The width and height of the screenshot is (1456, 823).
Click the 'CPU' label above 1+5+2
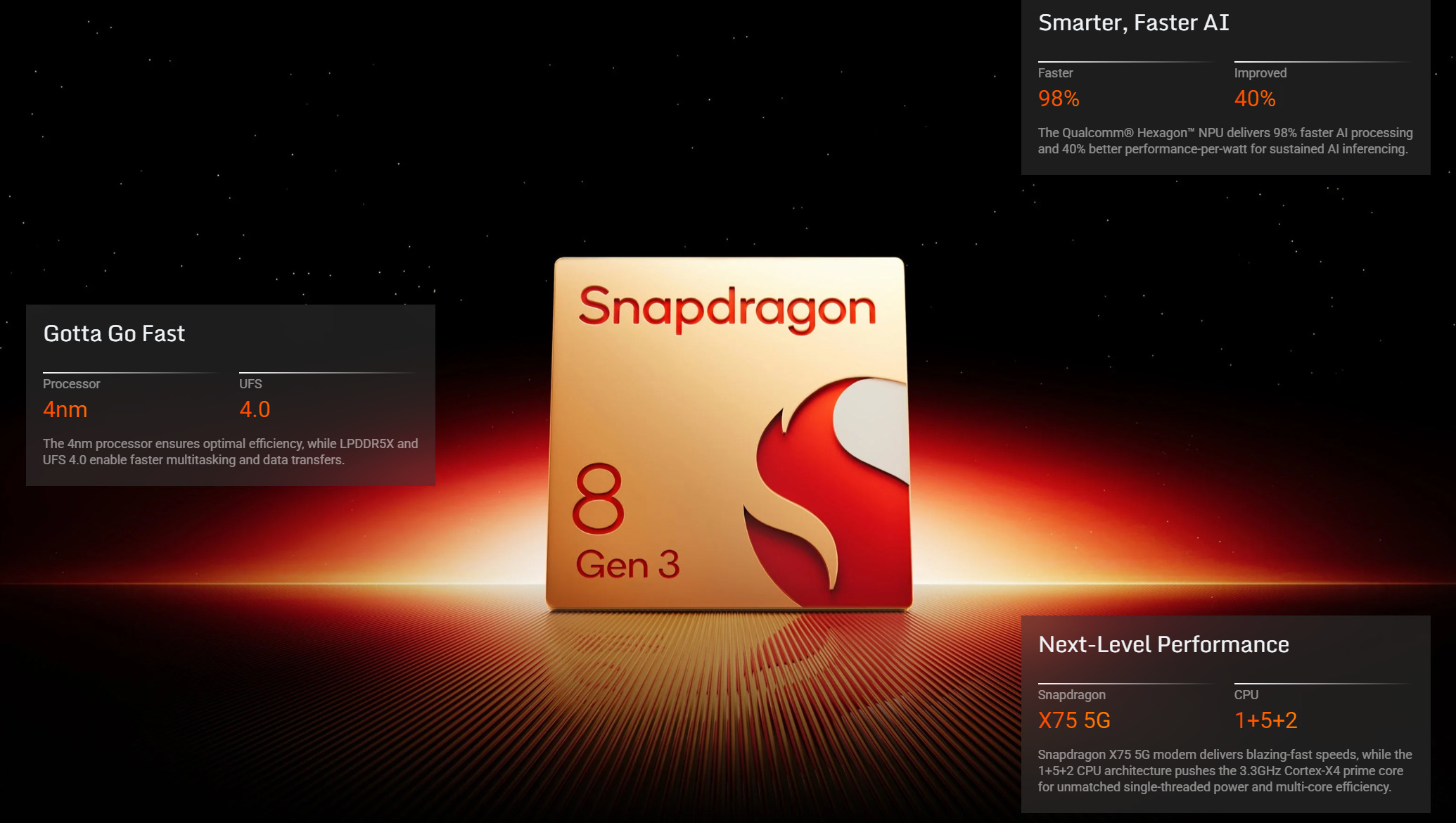point(1246,695)
